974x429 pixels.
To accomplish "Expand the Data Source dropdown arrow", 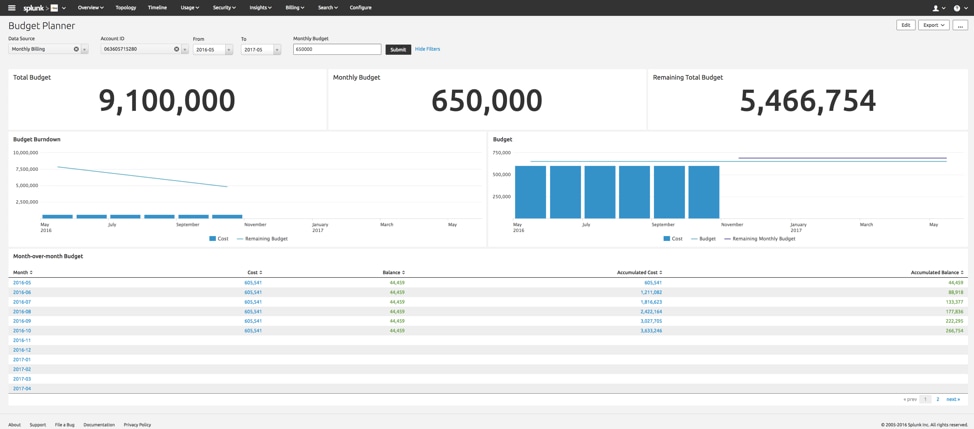I will (84, 48).
